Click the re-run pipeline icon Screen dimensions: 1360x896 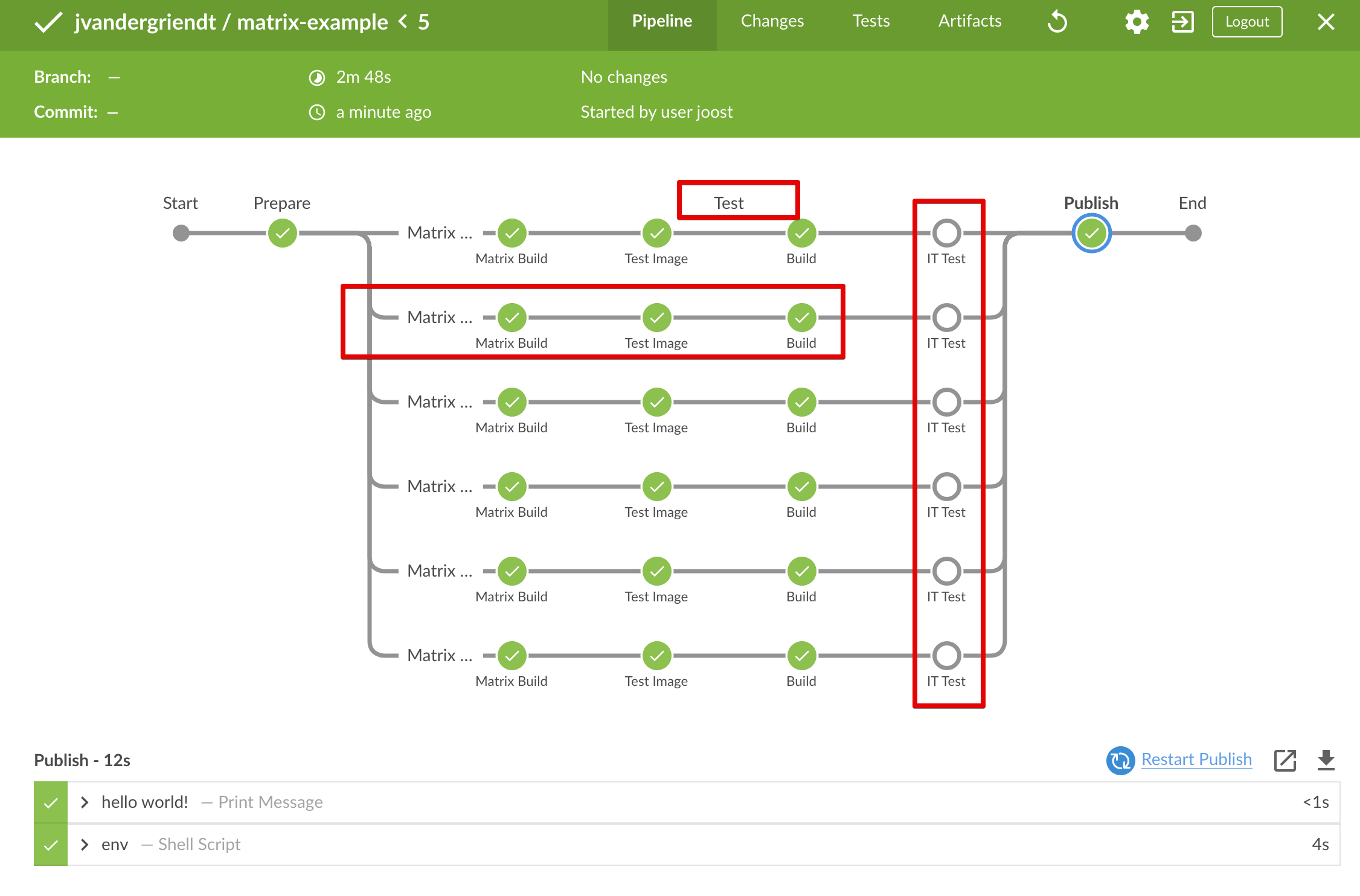tap(1057, 22)
